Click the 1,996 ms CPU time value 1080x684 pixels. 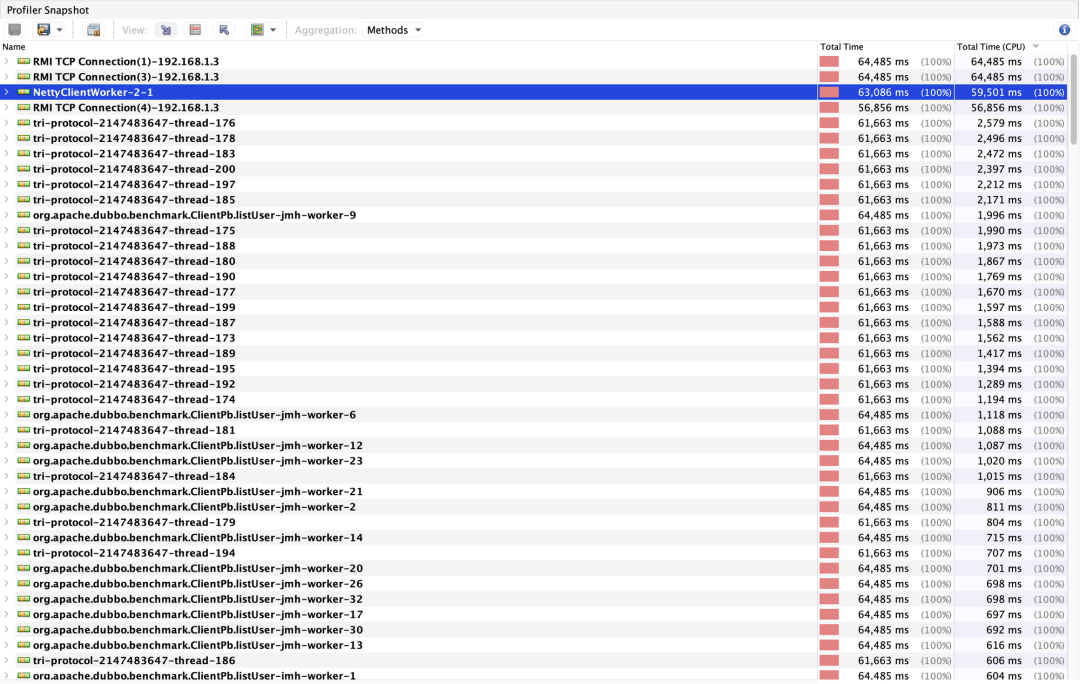click(999, 215)
